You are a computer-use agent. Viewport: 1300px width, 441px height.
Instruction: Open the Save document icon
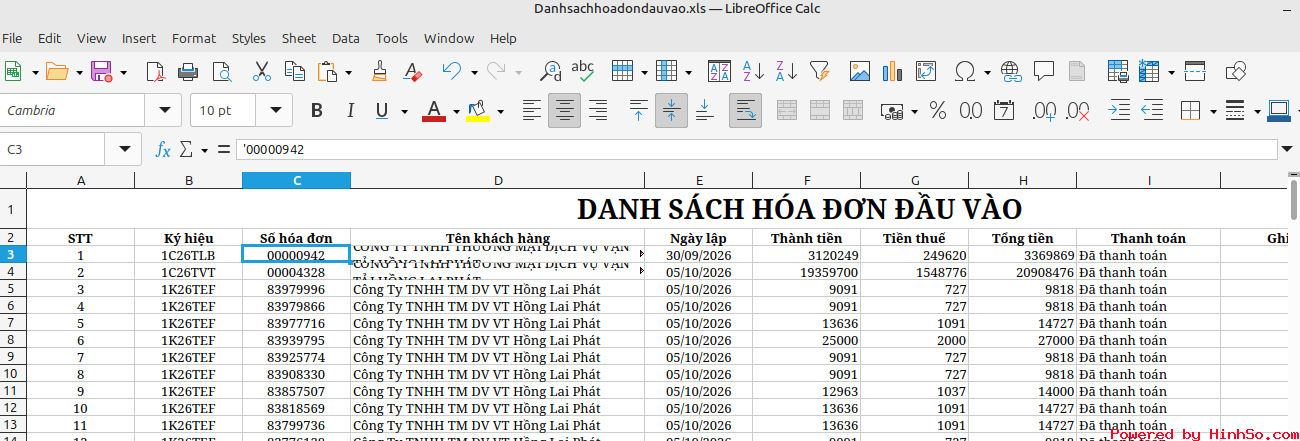[x=101, y=71]
